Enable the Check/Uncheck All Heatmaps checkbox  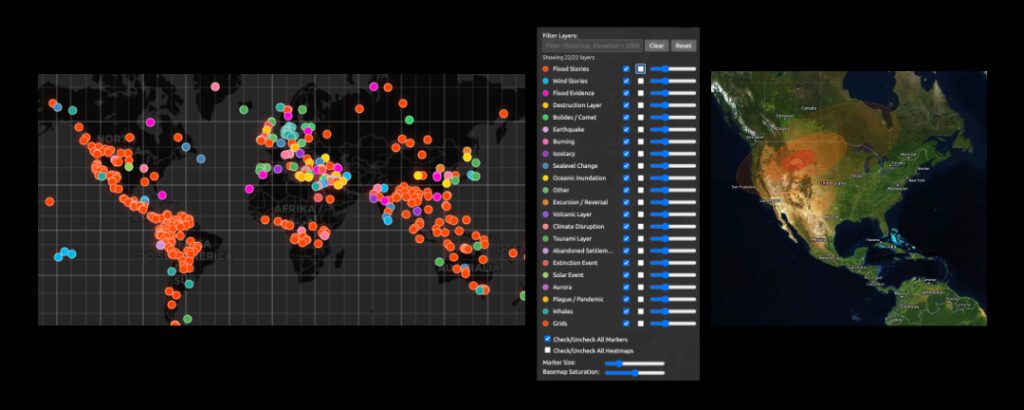point(547,351)
